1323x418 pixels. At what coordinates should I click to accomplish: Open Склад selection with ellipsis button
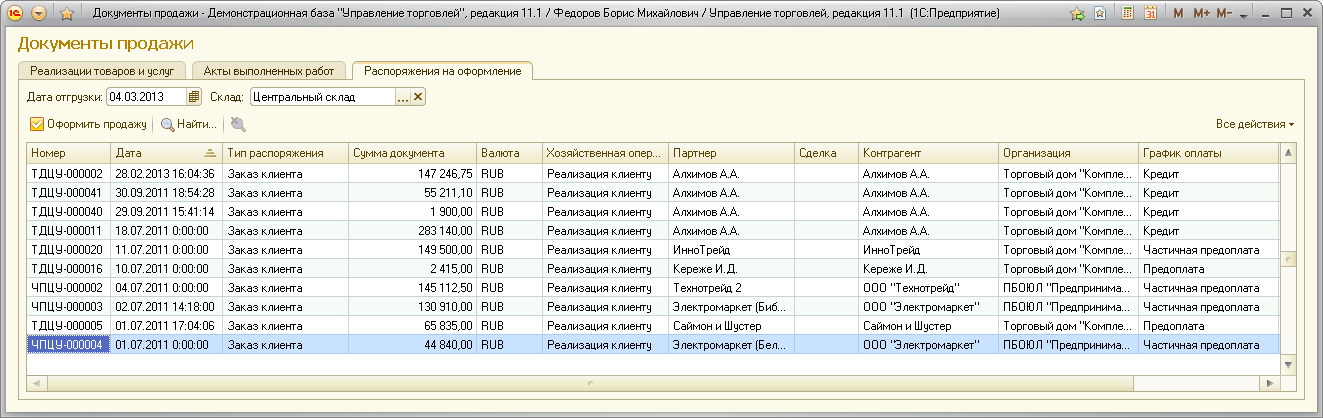403,97
